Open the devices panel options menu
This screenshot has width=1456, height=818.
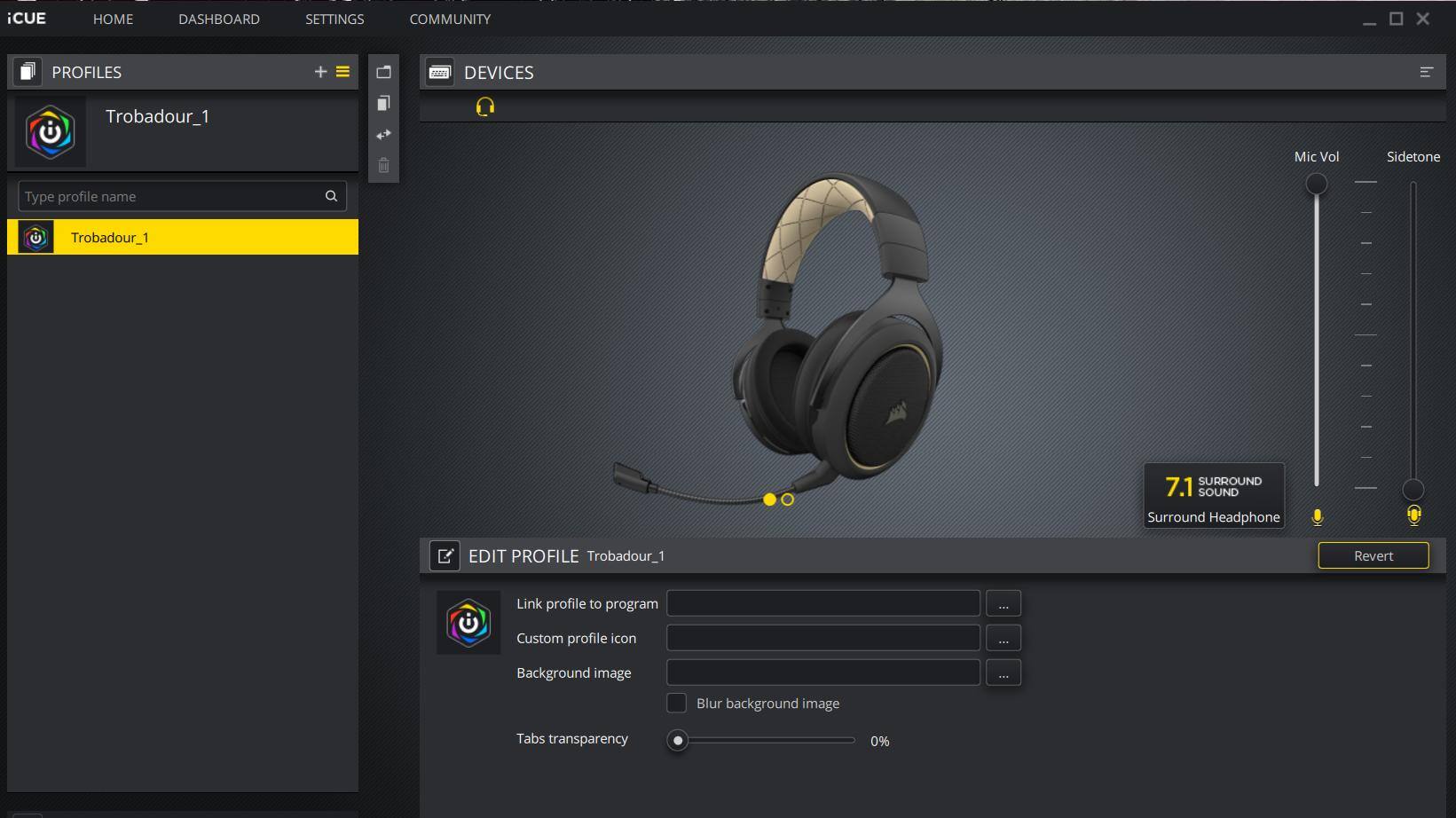1426,72
